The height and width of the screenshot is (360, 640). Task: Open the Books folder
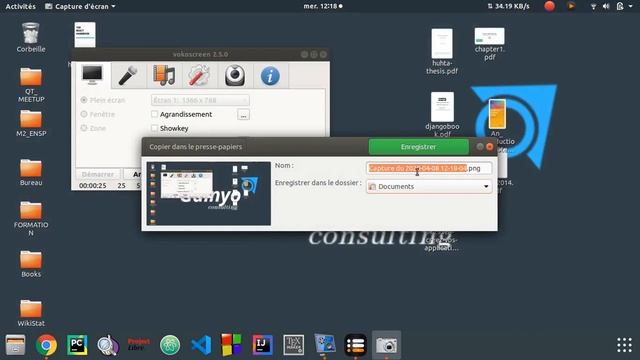[31, 264]
